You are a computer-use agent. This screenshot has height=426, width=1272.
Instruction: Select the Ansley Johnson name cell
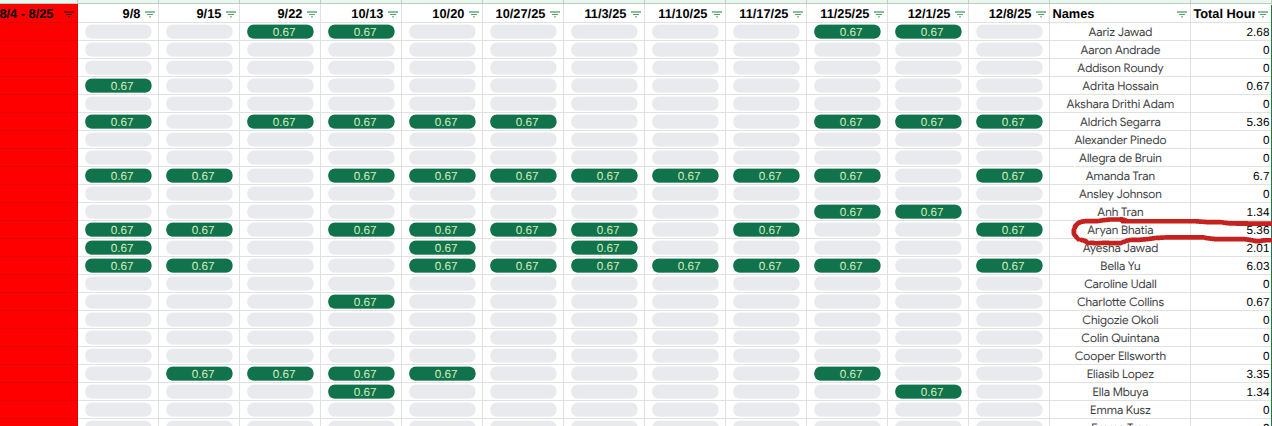click(x=1120, y=194)
